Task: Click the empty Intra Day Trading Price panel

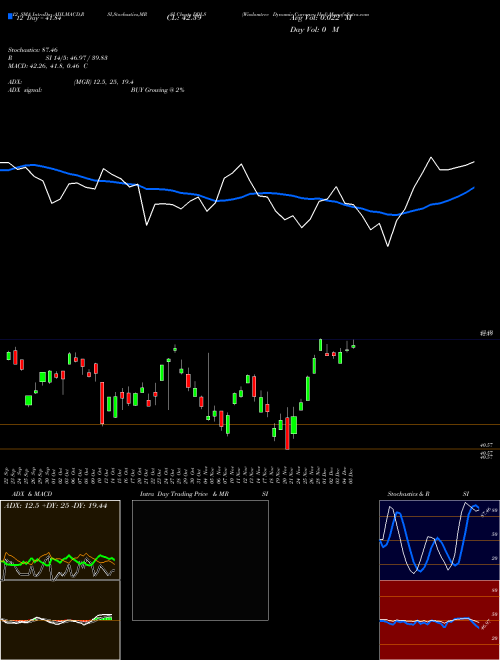Action: tap(200, 560)
